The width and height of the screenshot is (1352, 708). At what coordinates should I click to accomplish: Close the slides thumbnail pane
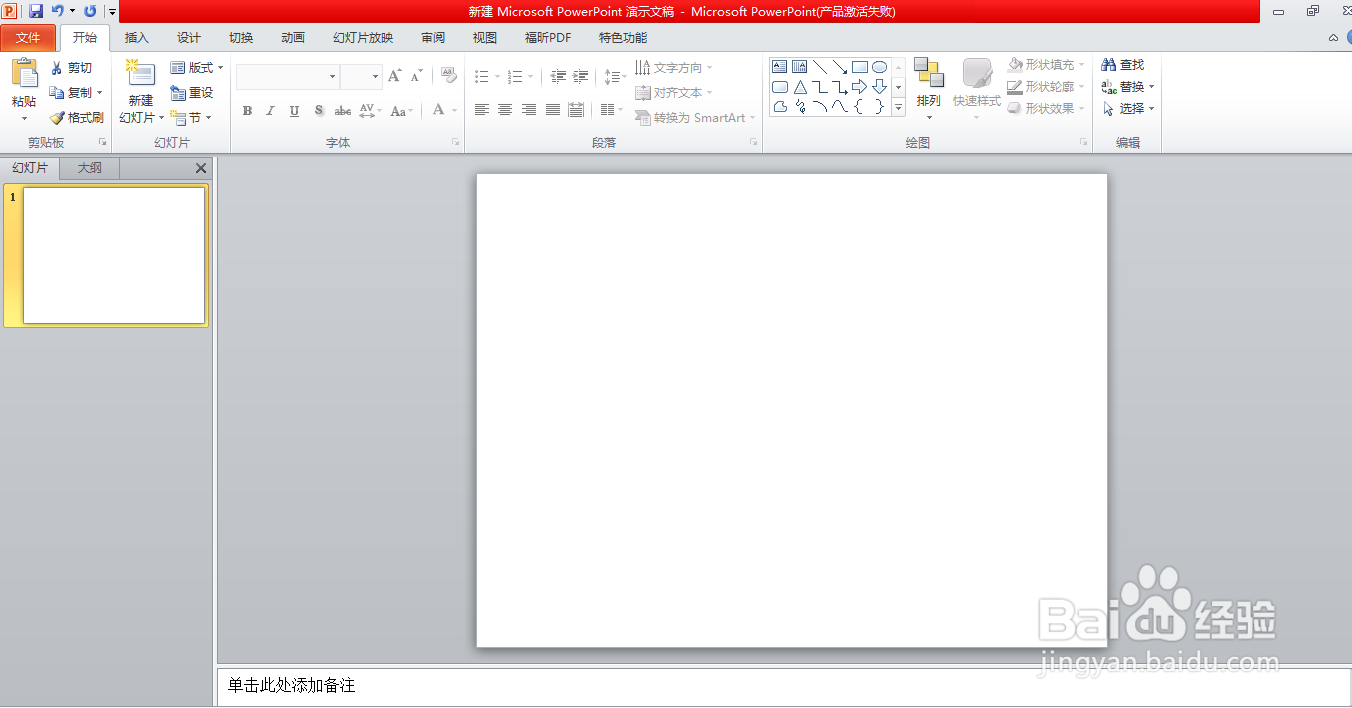click(201, 168)
